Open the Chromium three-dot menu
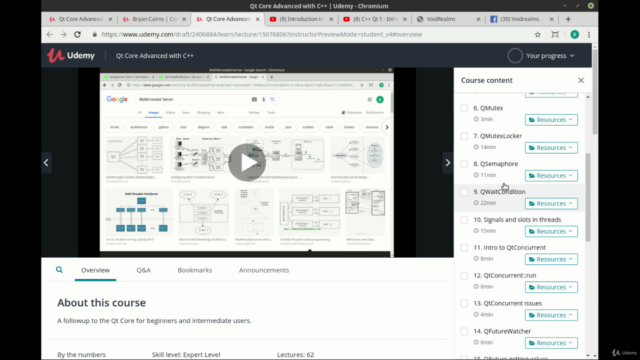Image resolution: width=640 pixels, height=360 pixels. [x=589, y=35]
